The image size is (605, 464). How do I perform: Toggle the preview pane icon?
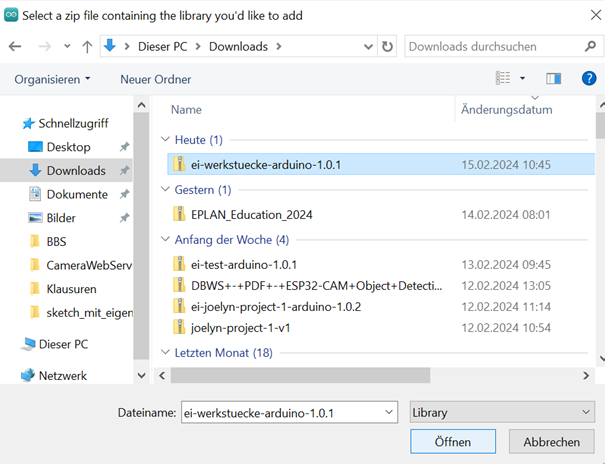tap(553, 78)
